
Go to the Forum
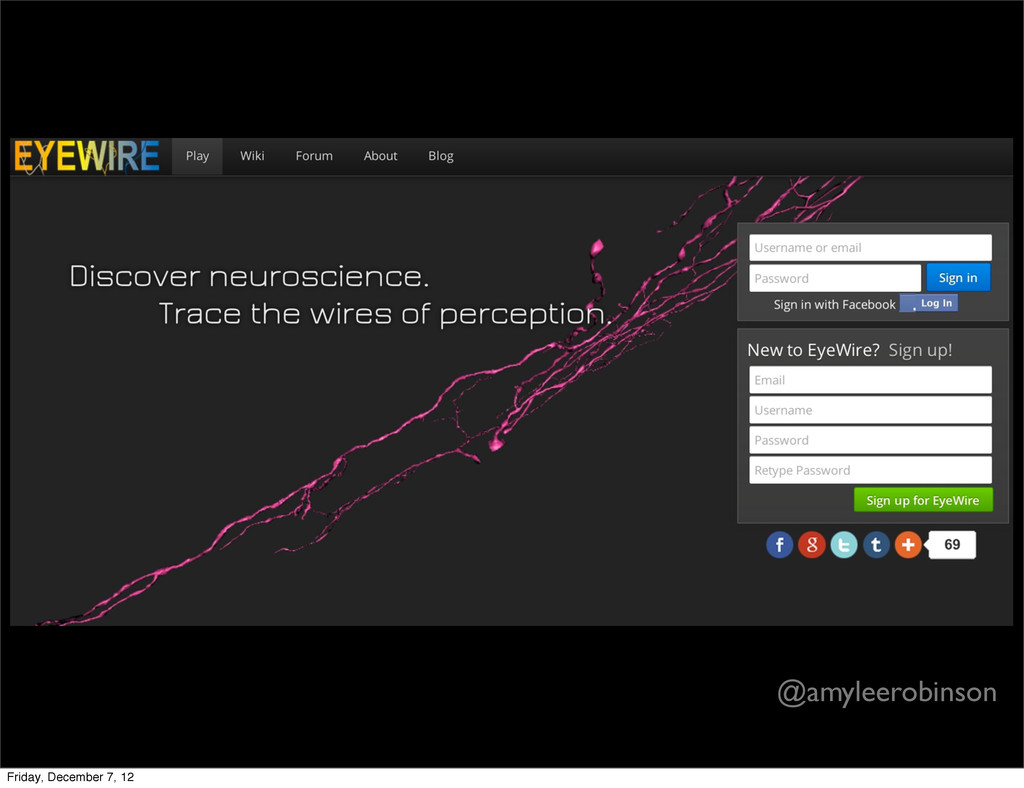(314, 156)
